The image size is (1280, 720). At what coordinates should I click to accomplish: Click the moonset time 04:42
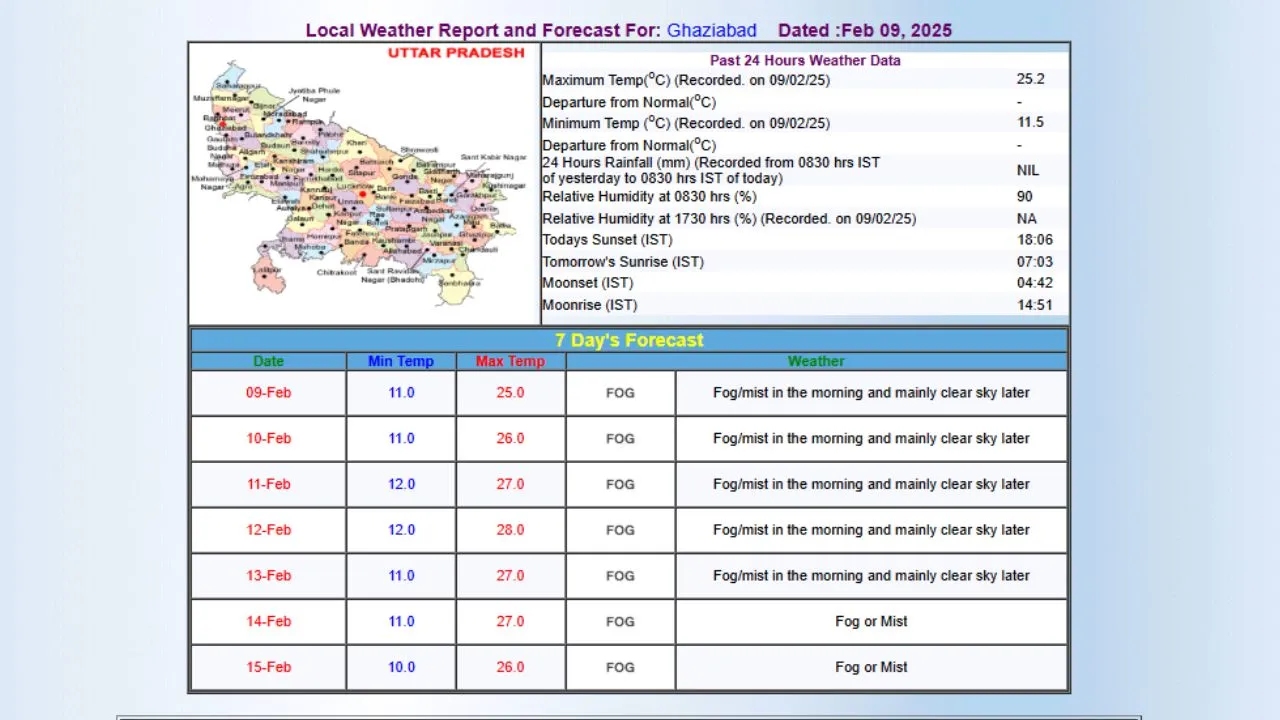point(1035,283)
